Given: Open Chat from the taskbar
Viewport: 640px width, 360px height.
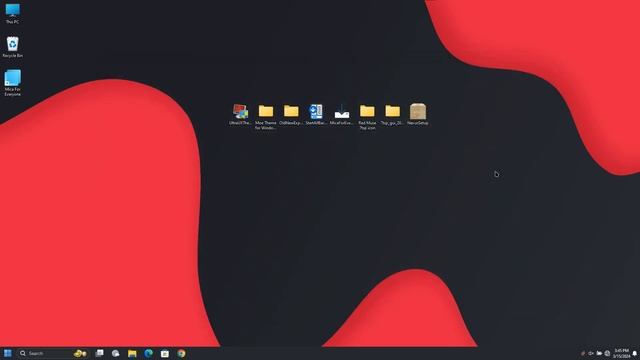Looking at the screenshot, I should coord(116,353).
